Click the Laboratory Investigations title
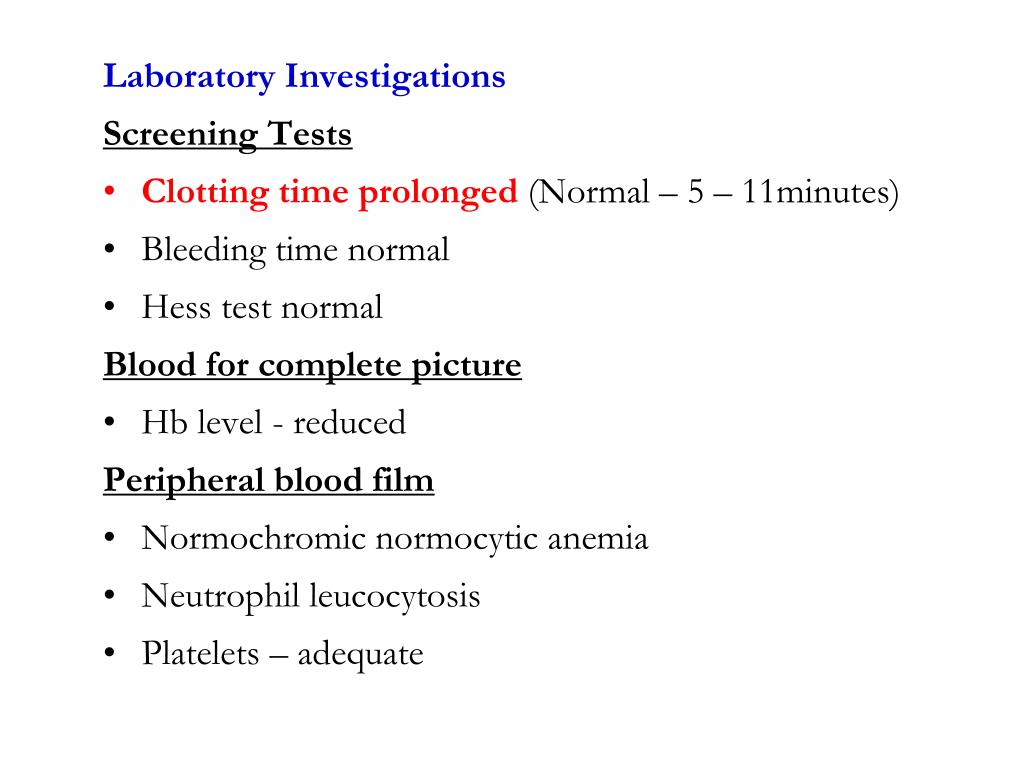 click(x=304, y=77)
